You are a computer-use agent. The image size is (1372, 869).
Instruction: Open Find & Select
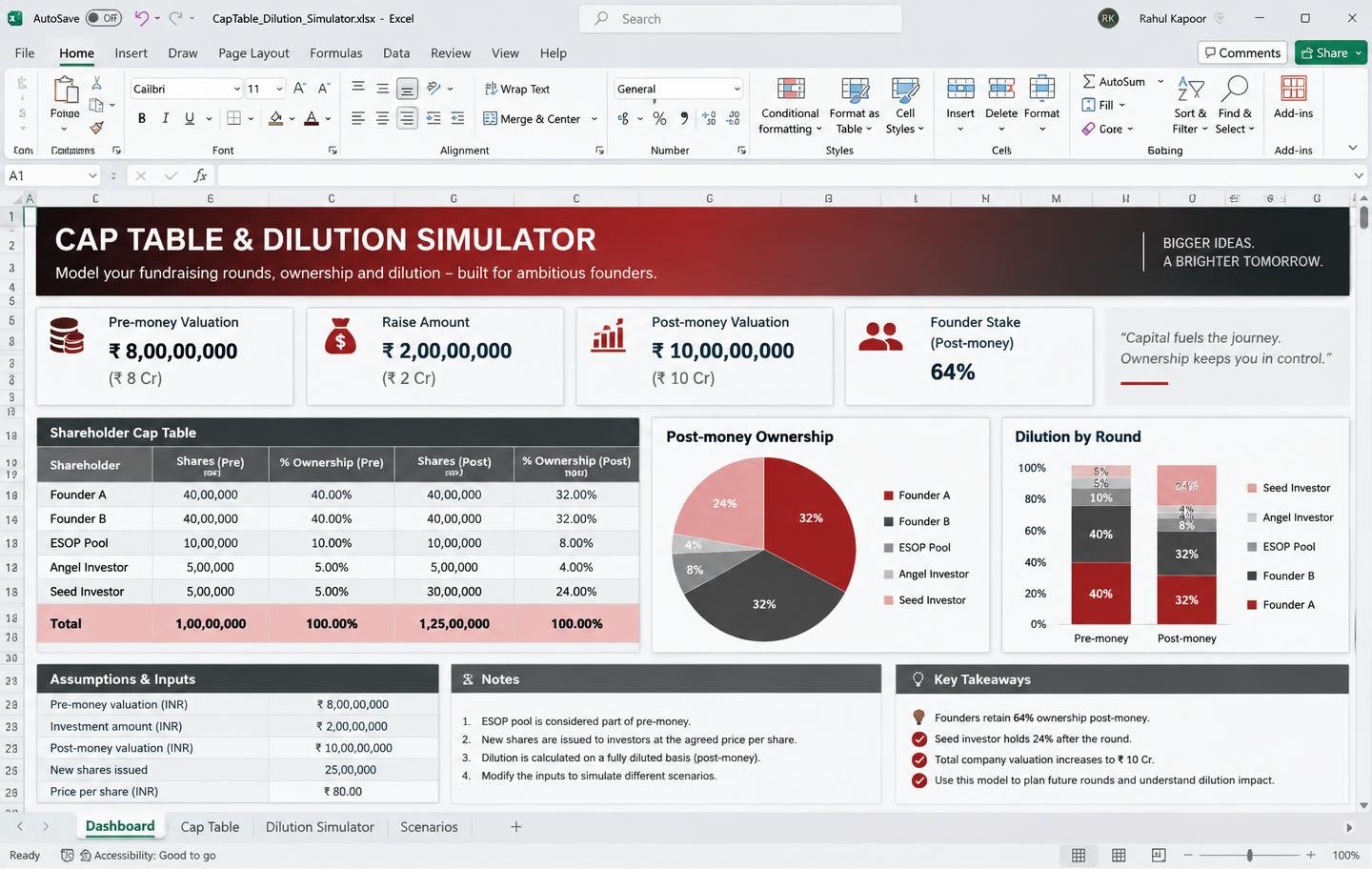1234,105
